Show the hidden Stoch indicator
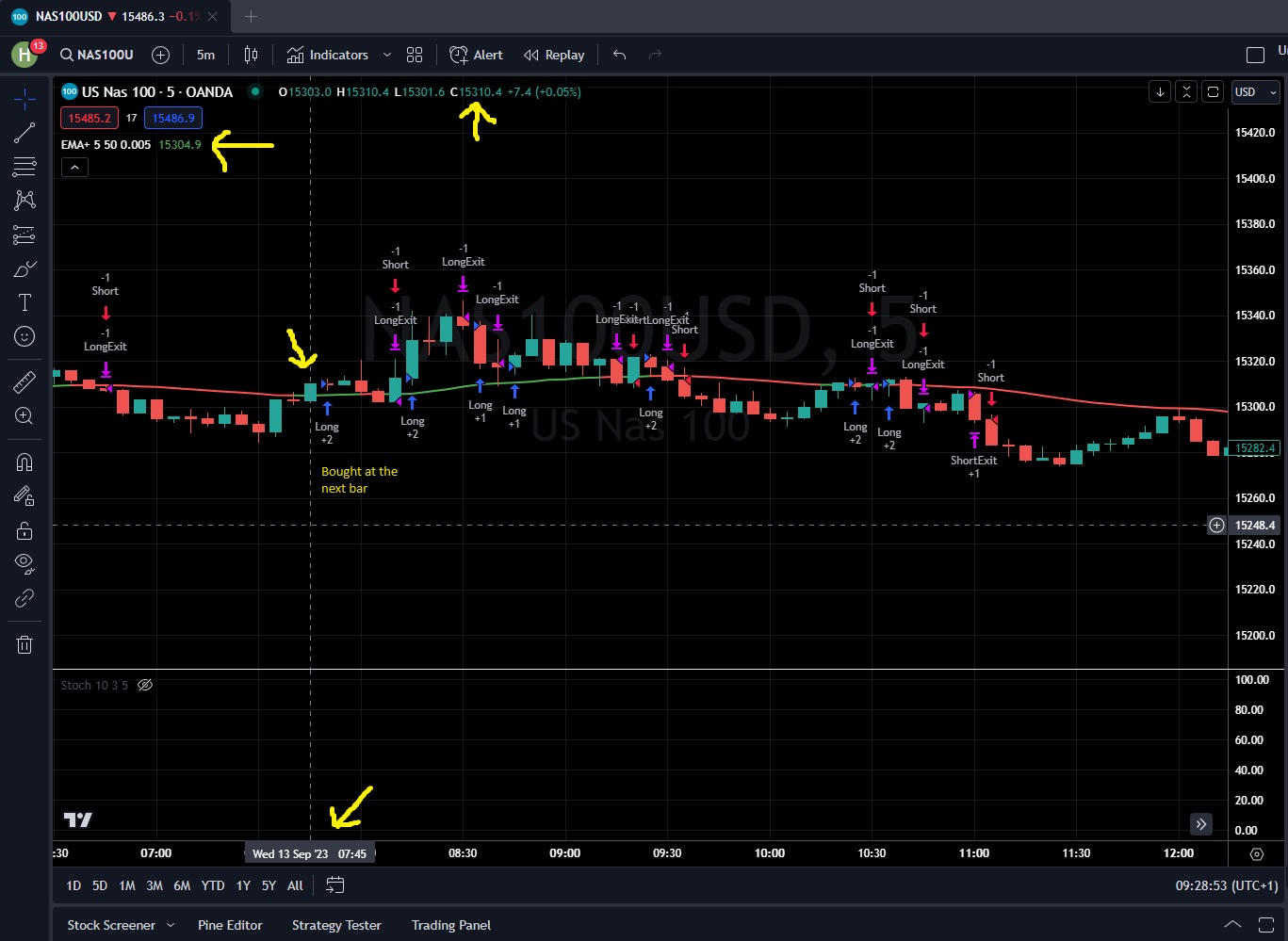Image resolution: width=1288 pixels, height=941 pixels. click(x=145, y=685)
